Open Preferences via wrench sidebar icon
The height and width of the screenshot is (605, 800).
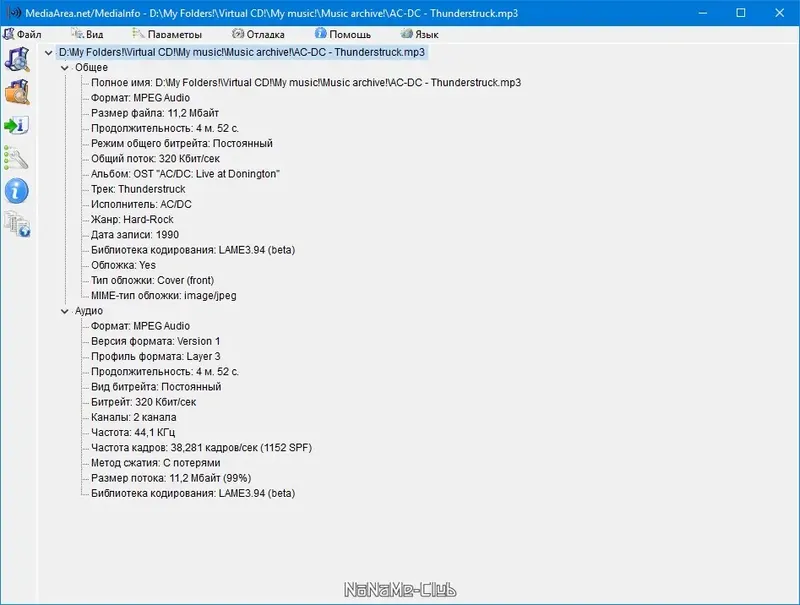pyautogui.click(x=16, y=158)
